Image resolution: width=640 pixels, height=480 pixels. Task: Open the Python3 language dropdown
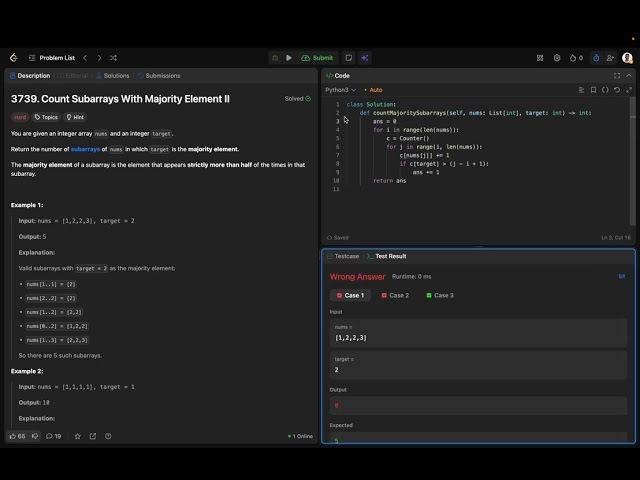tap(340, 90)
